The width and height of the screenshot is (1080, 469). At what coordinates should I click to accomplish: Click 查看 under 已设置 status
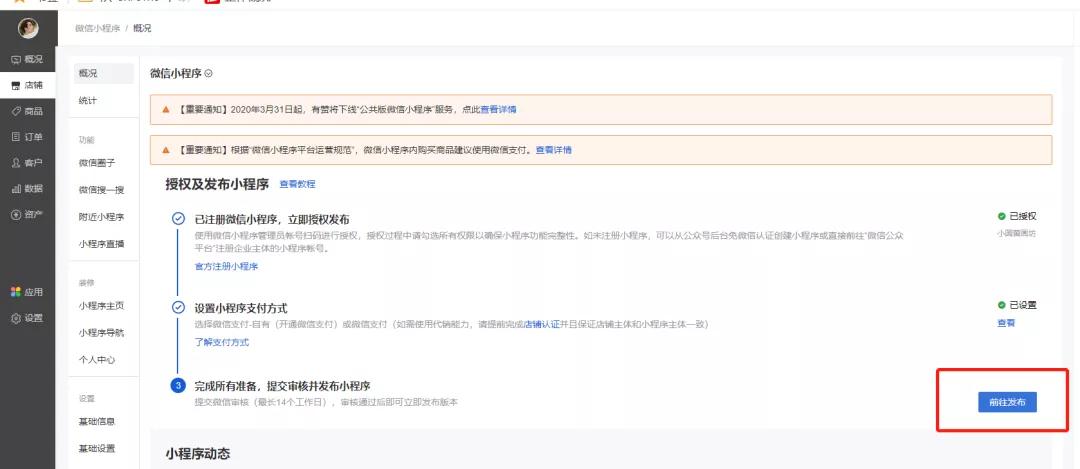point(1006,323)
